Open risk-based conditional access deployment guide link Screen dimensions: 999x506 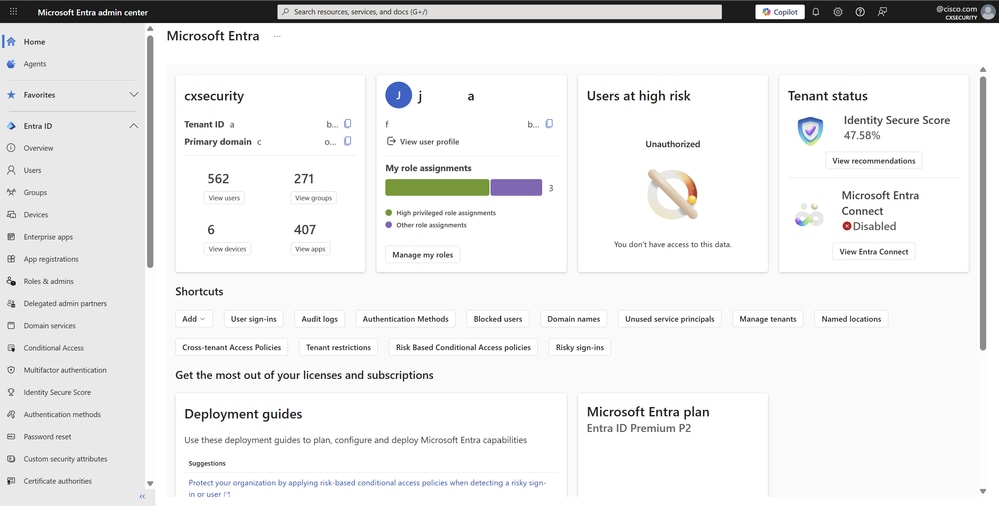367,488
